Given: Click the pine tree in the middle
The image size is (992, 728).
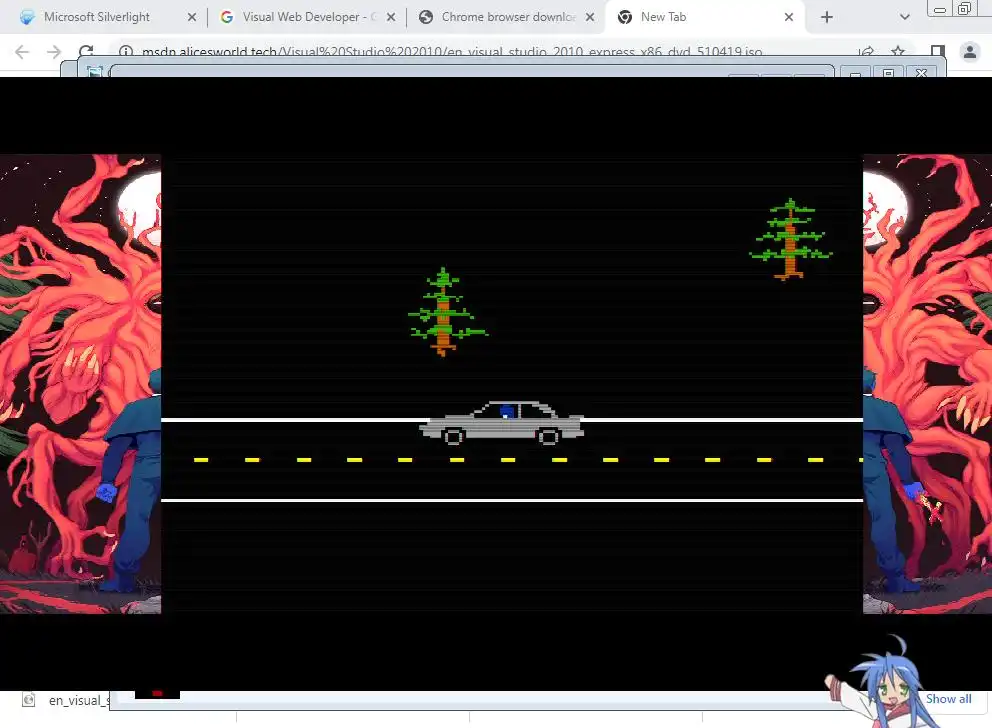Looking at the screenshot, I should pos(447,312).
